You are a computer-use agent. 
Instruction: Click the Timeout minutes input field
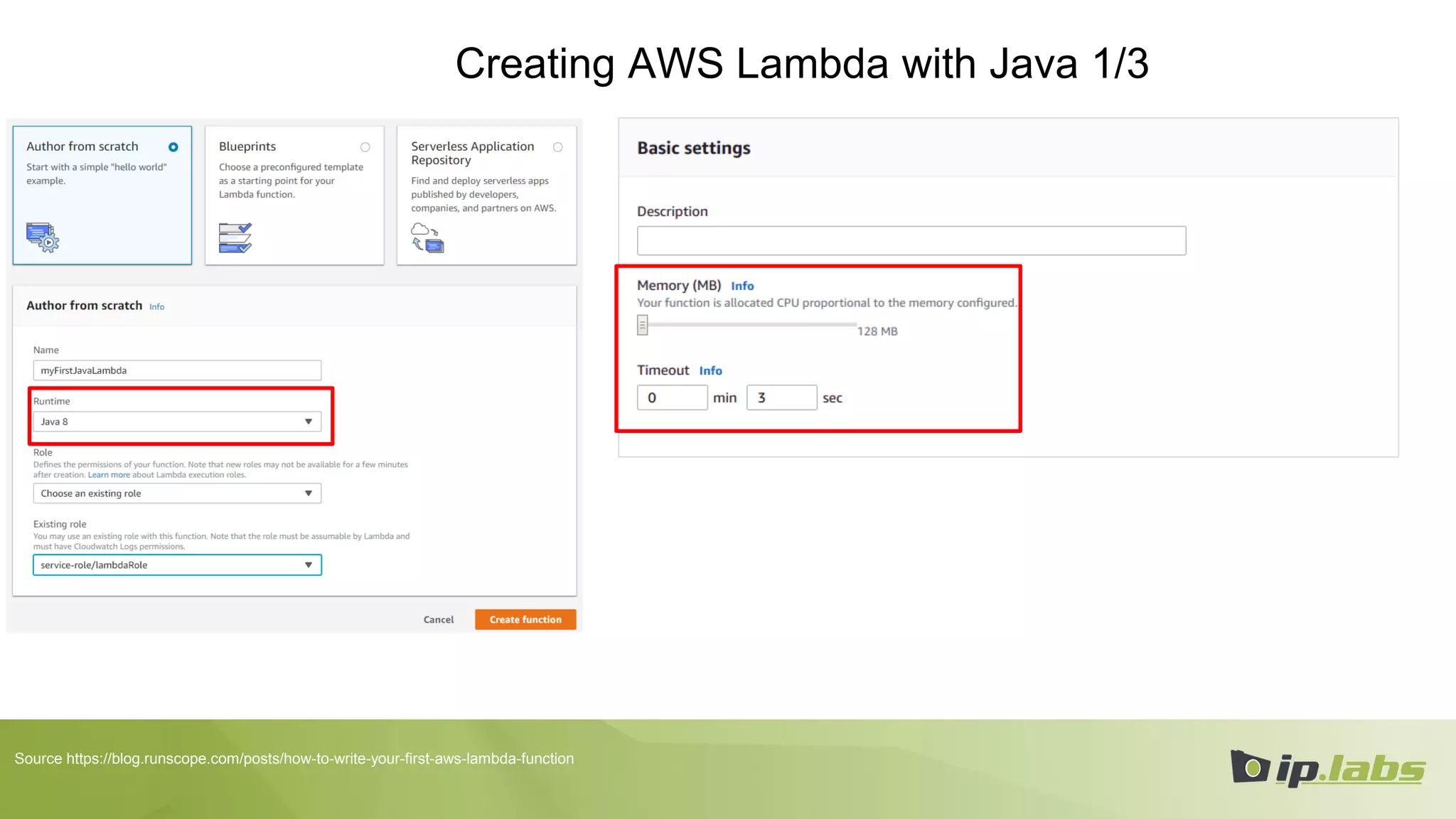coord(673,397)
